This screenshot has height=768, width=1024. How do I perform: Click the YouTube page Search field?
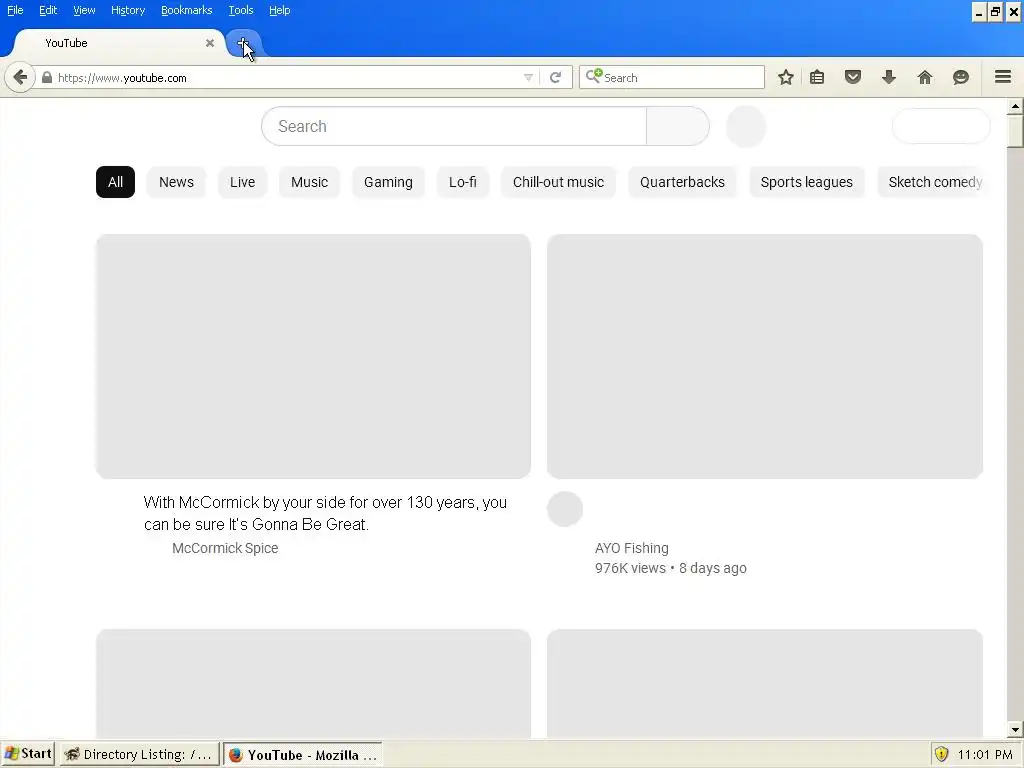point(454,127)
